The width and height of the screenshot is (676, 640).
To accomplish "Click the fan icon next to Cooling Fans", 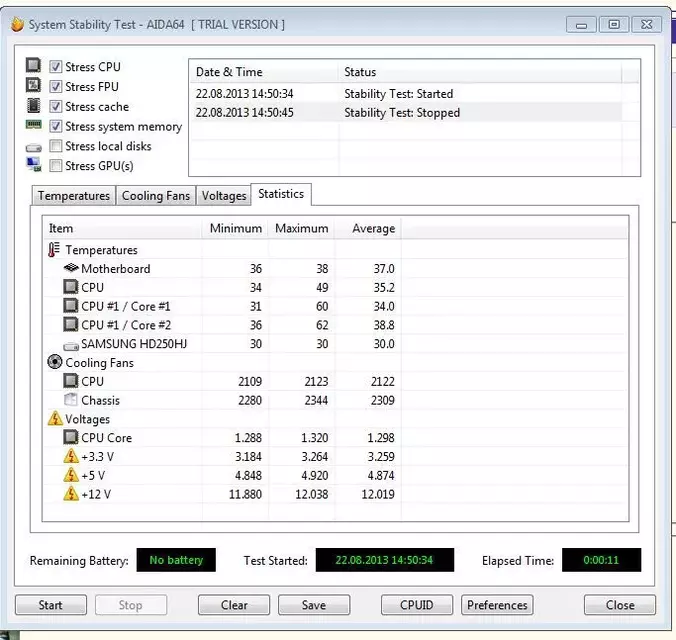I will coord(55,362).
